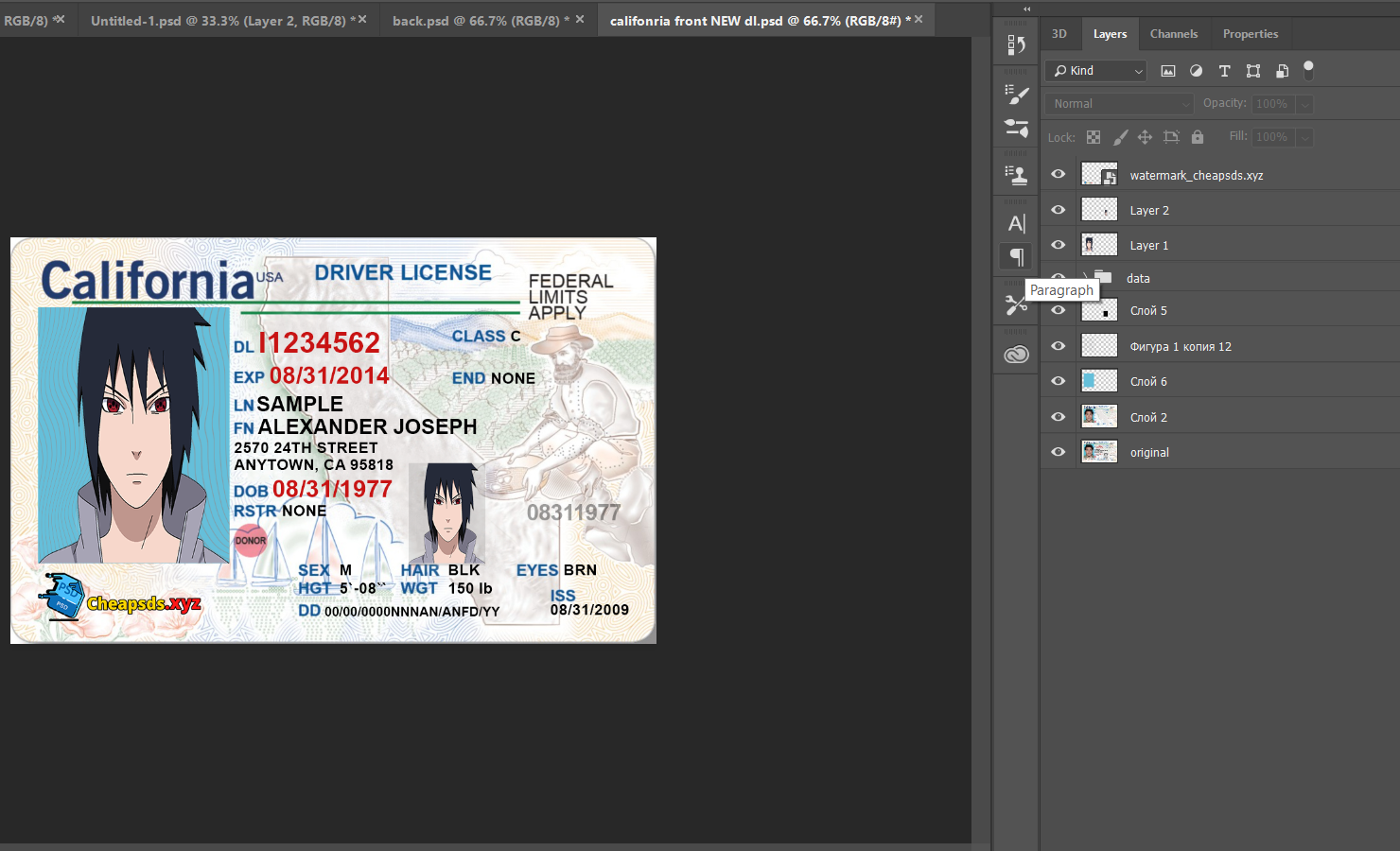1400x851 pixels.
Task: Open the Normal blend mode dropdown
Action: point(1119,104)
